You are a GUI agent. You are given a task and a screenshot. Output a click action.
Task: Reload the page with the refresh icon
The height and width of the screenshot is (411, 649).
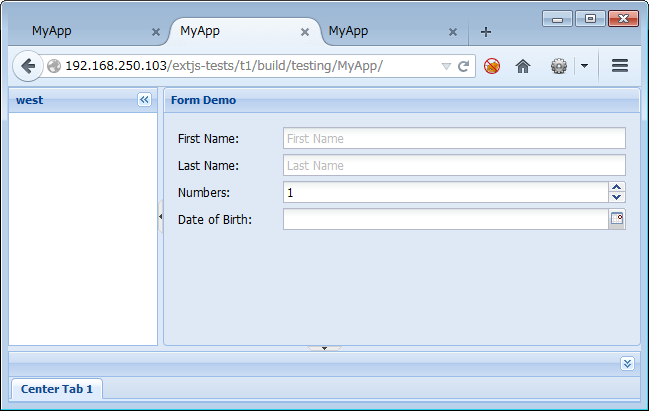463,66
